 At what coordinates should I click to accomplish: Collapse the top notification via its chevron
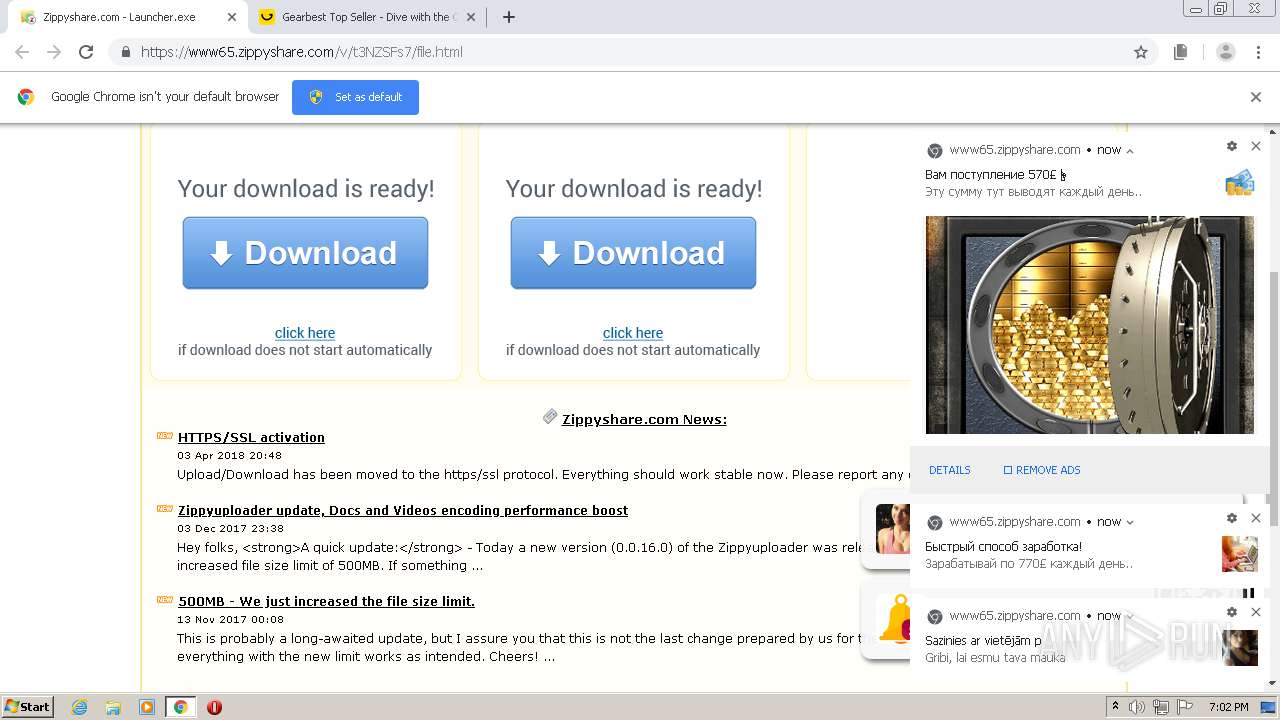pyautogui.click(x=1130, y=150)
